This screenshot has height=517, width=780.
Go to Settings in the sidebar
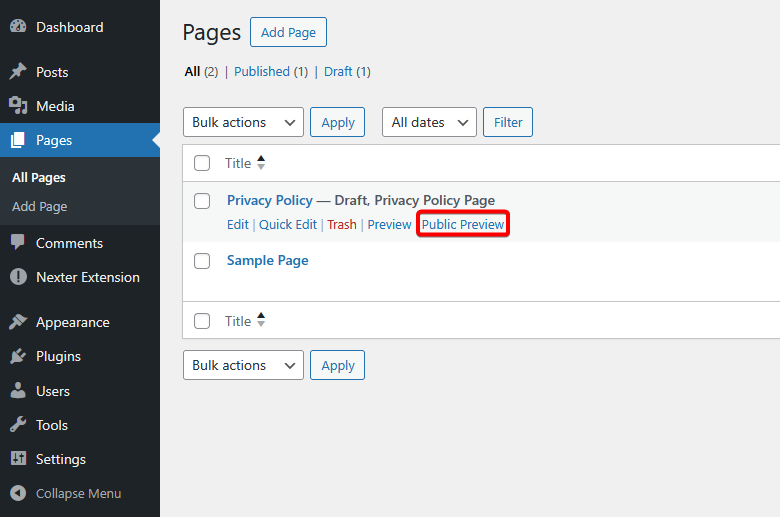60,459
